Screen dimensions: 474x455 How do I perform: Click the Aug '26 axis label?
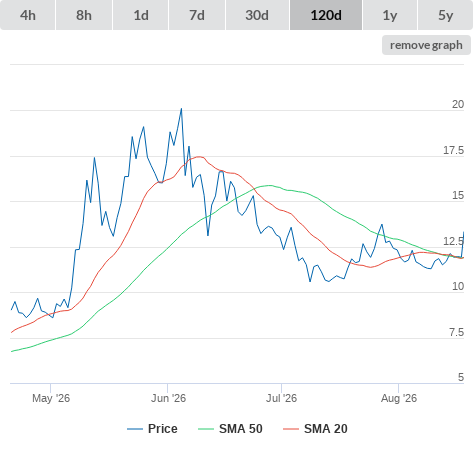(x=399, y=398)
